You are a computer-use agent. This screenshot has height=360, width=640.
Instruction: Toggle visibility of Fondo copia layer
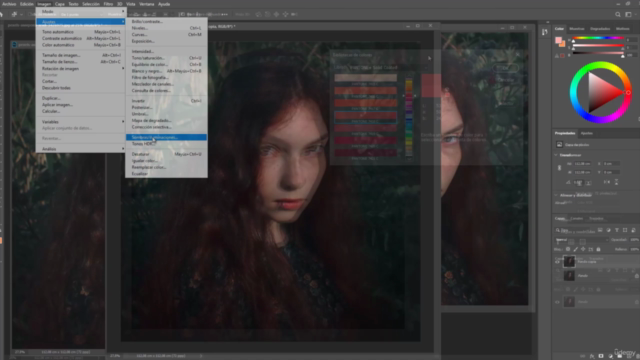557,261
